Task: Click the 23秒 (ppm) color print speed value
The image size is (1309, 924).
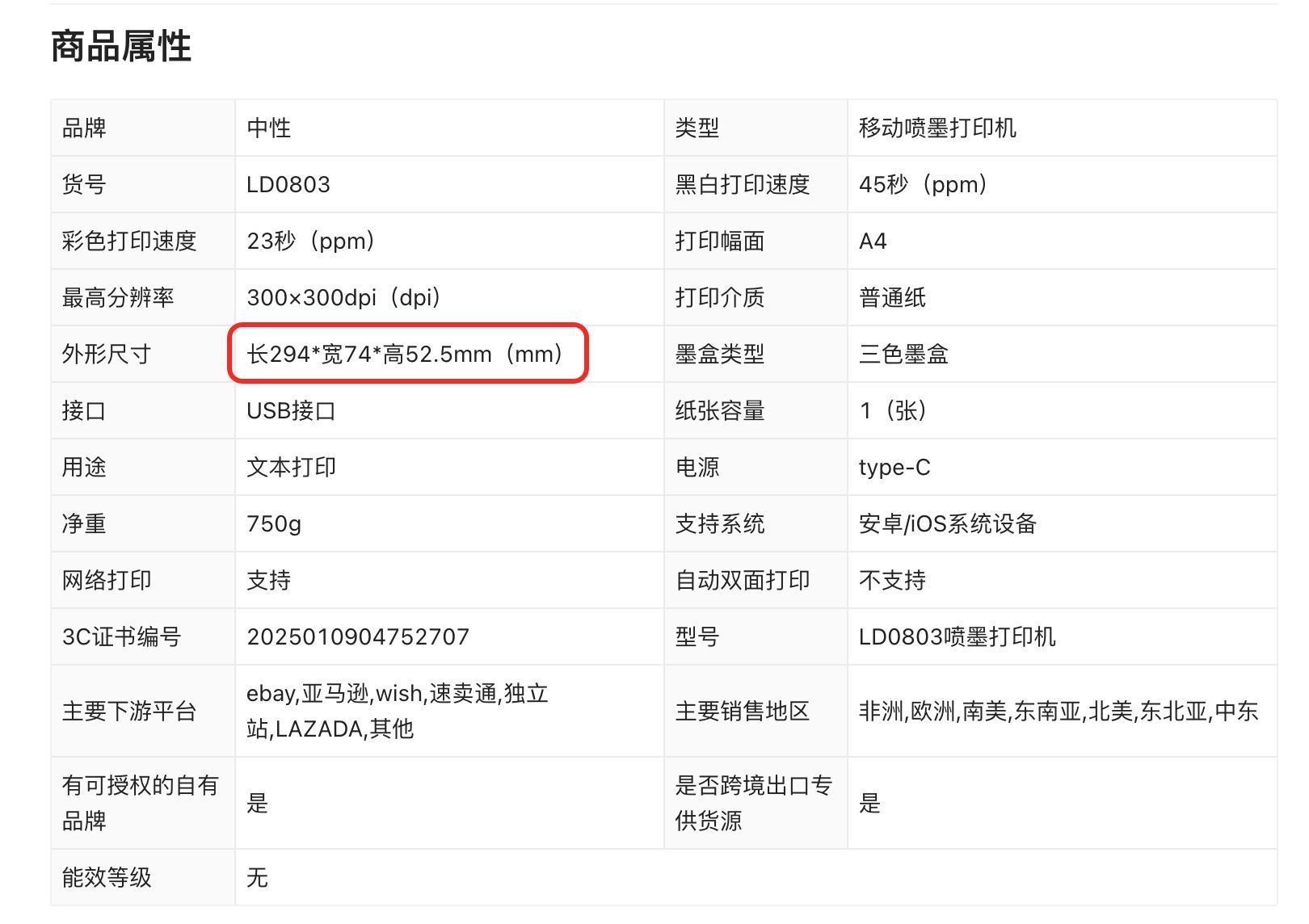Action: 311,241
